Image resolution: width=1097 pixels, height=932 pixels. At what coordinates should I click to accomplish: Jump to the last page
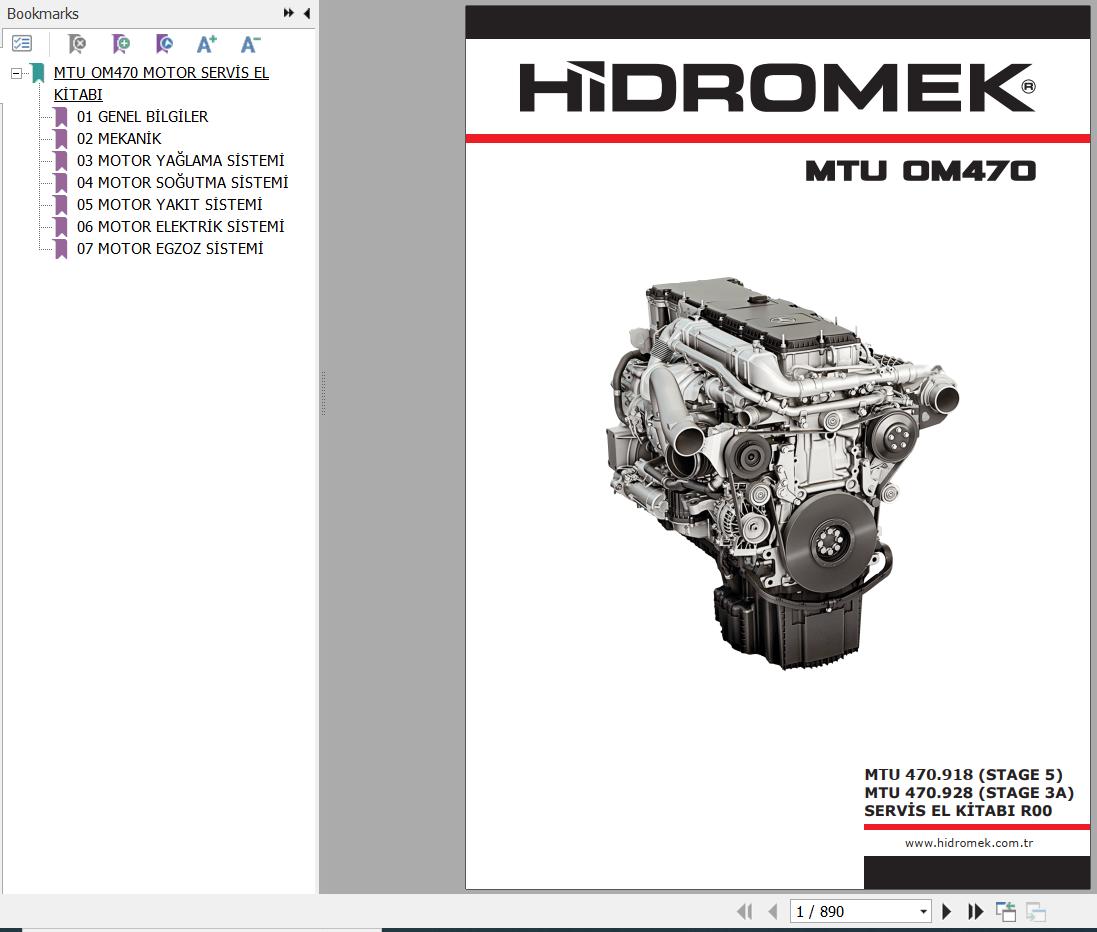click(975, 911)
